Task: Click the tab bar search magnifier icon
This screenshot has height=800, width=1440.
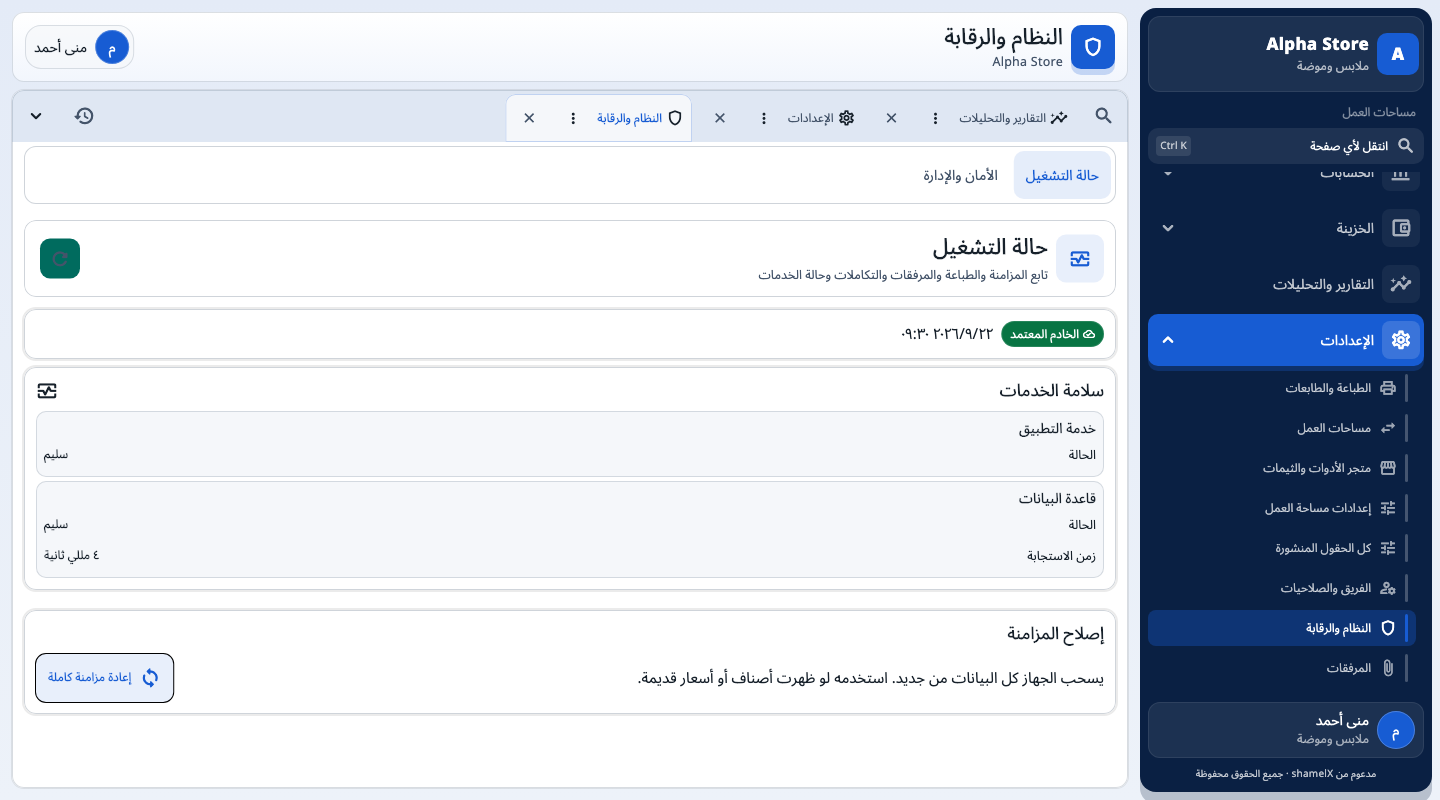Action: (1103, 116)
